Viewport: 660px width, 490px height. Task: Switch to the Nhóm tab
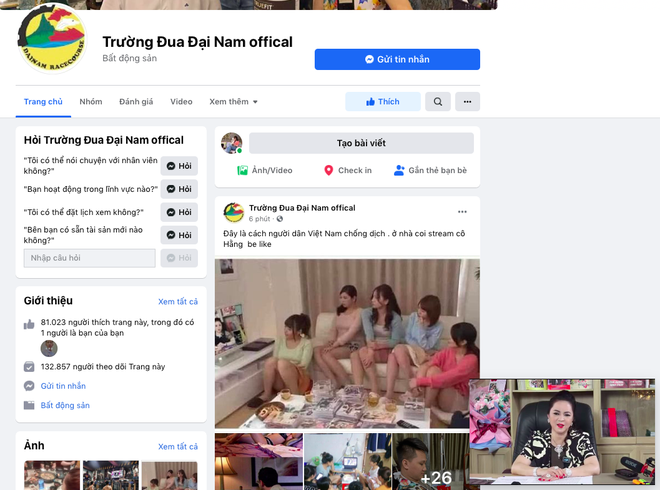point(91,102)
